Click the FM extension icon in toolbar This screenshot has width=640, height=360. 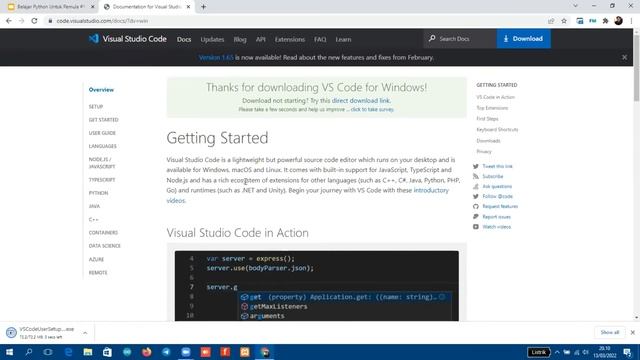click(593, 21)
